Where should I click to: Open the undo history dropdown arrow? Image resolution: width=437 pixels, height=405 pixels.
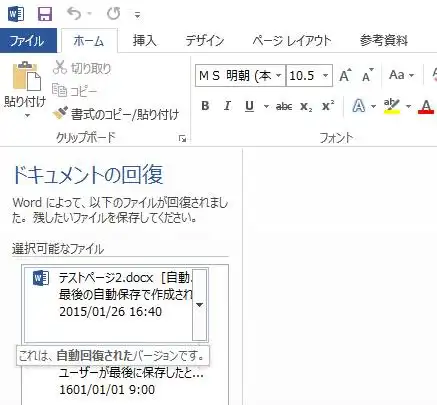point(89,14)
